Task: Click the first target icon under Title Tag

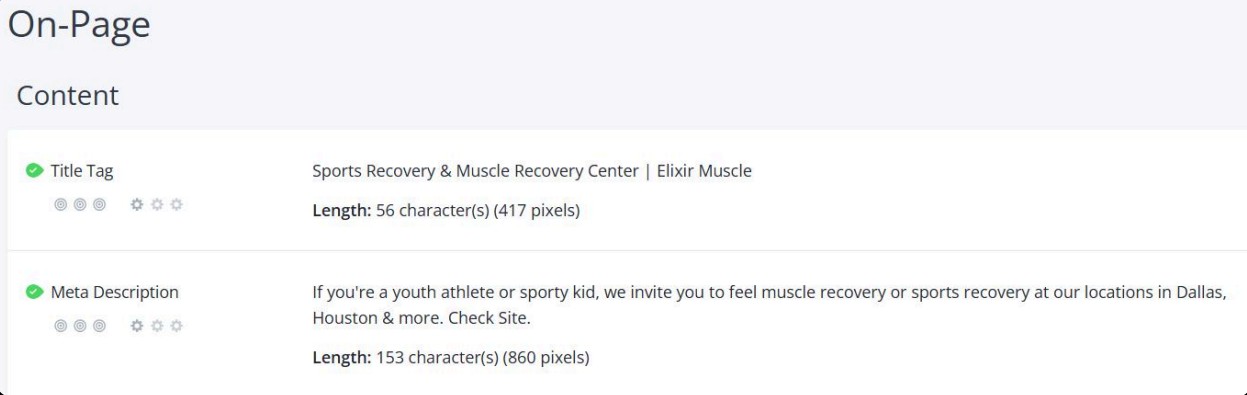Action: (x=60, y=204)
